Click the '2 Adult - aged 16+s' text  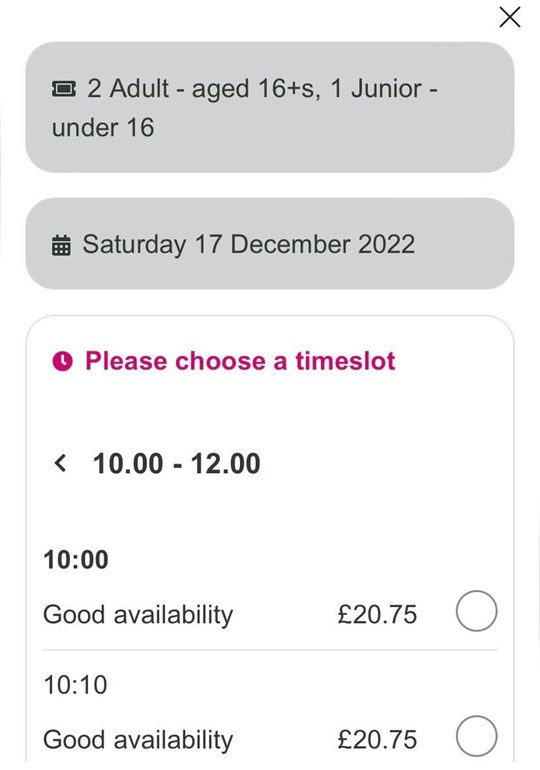coord(204,89)
